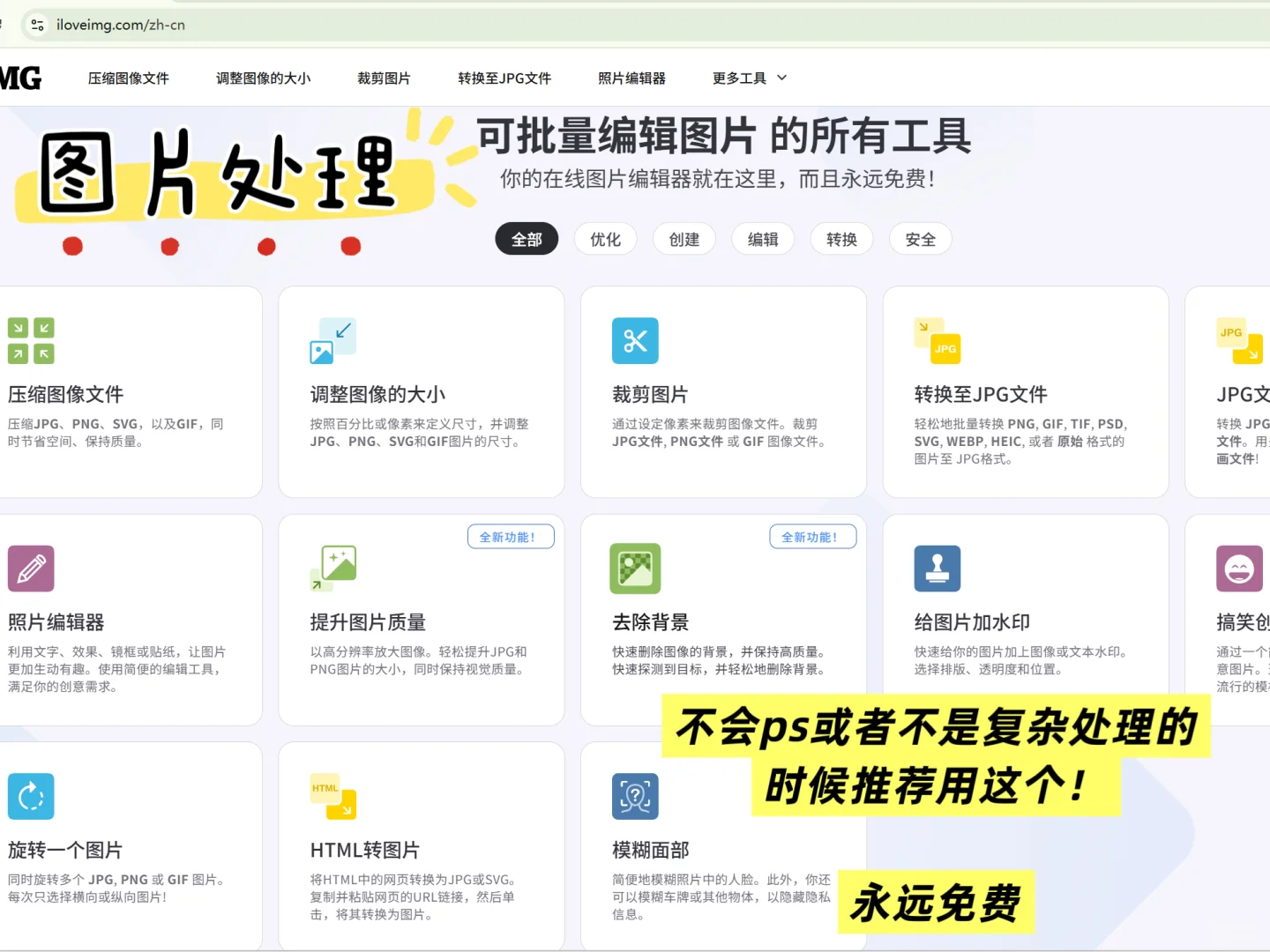The width and height of the screenshot is (1270, 952).
Task: Click the convert from JPG icon
Action: 1239,341
